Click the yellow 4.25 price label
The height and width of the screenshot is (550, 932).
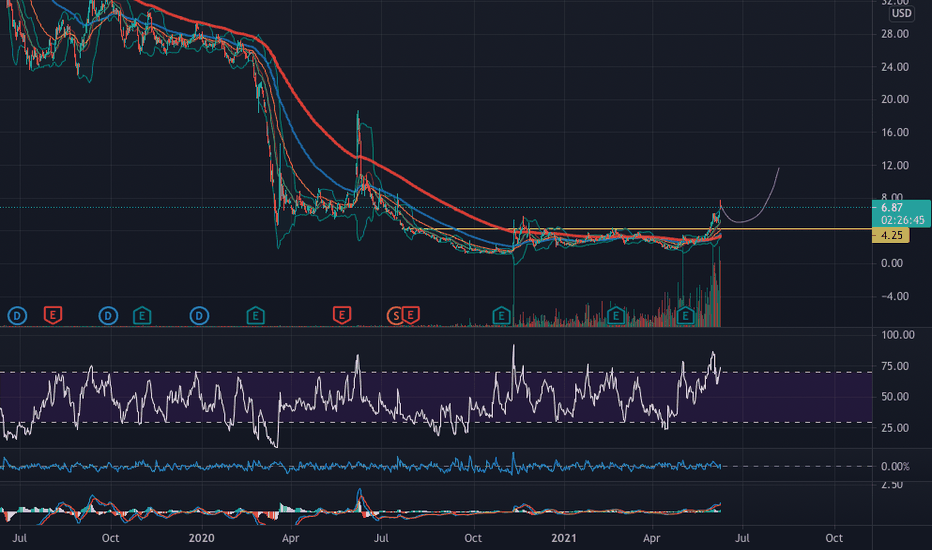pyautogui.click(x=892, y=235)
